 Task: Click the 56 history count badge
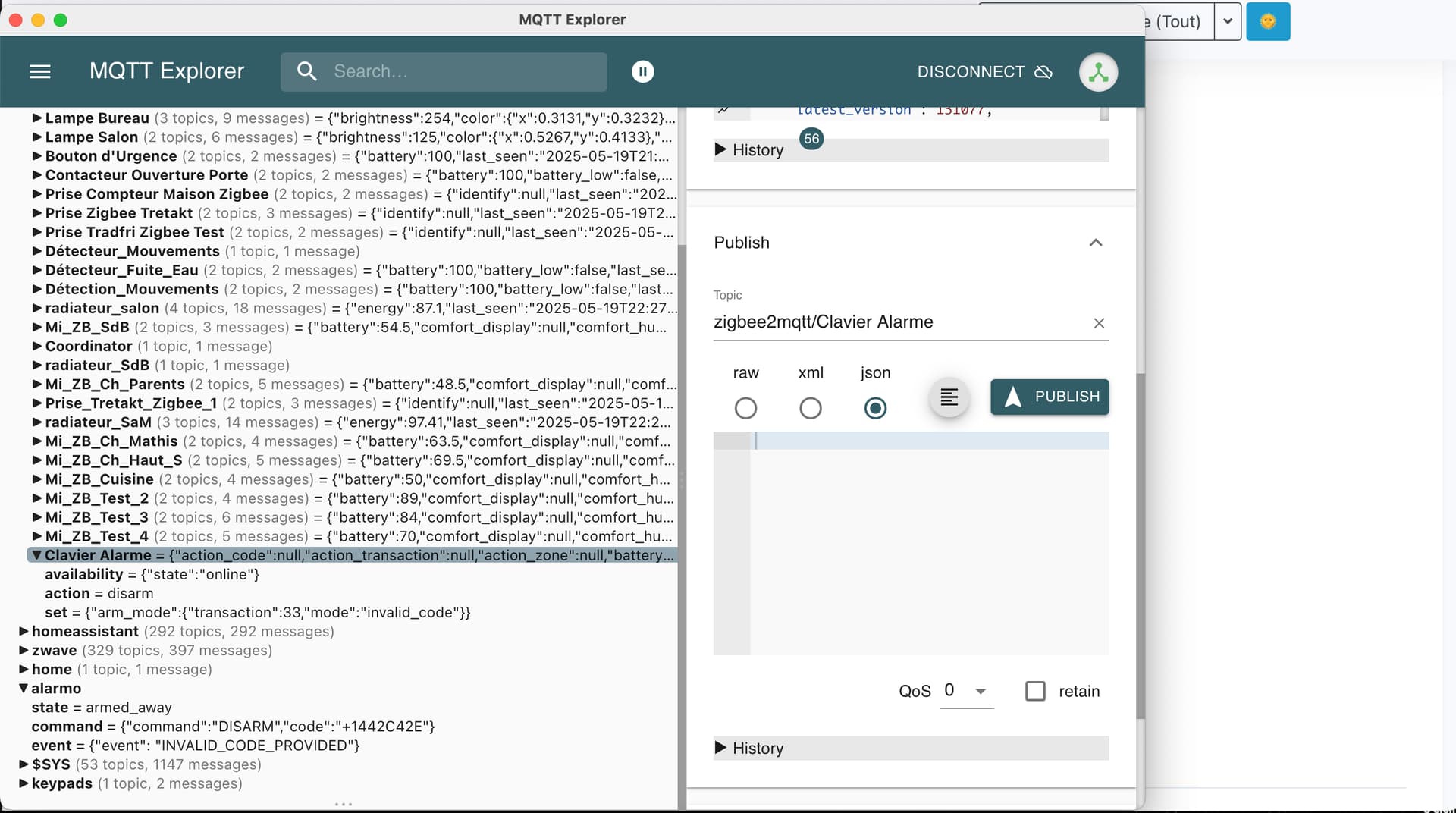pos(811,139)
